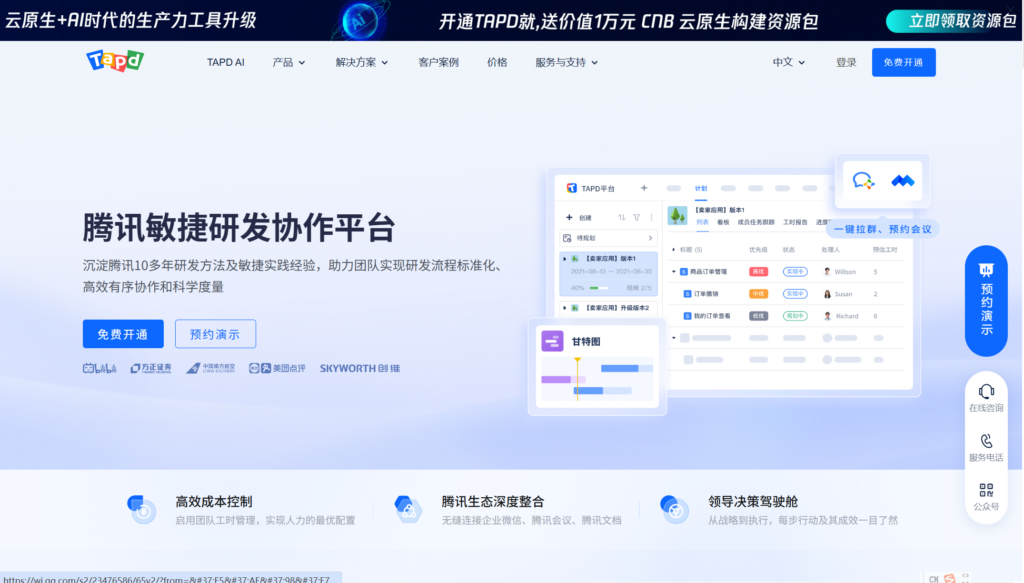Click the 创建 plus button in the preview
The height and width of the screenshot is (583, 1024).
coord(569,217)
